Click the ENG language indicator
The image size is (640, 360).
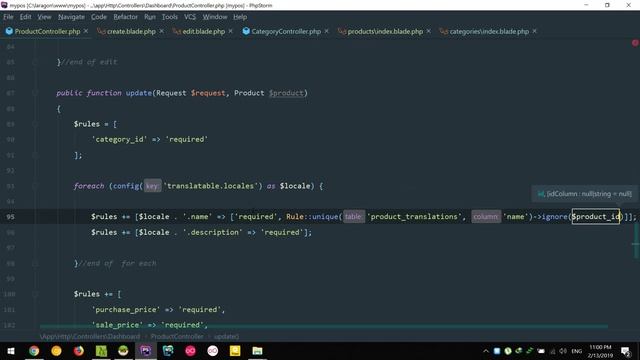tap(576, 351)
